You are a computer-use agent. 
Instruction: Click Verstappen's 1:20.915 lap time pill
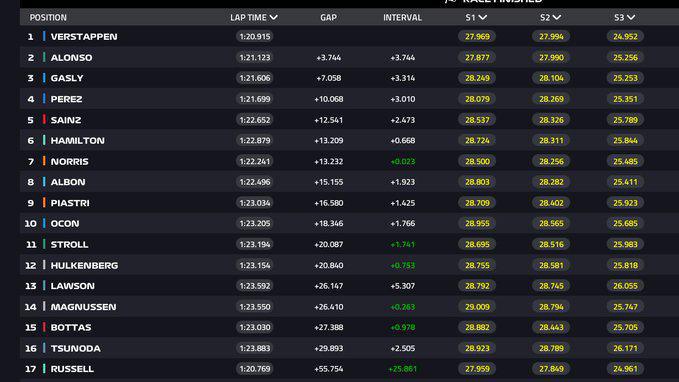pos(255,37)
